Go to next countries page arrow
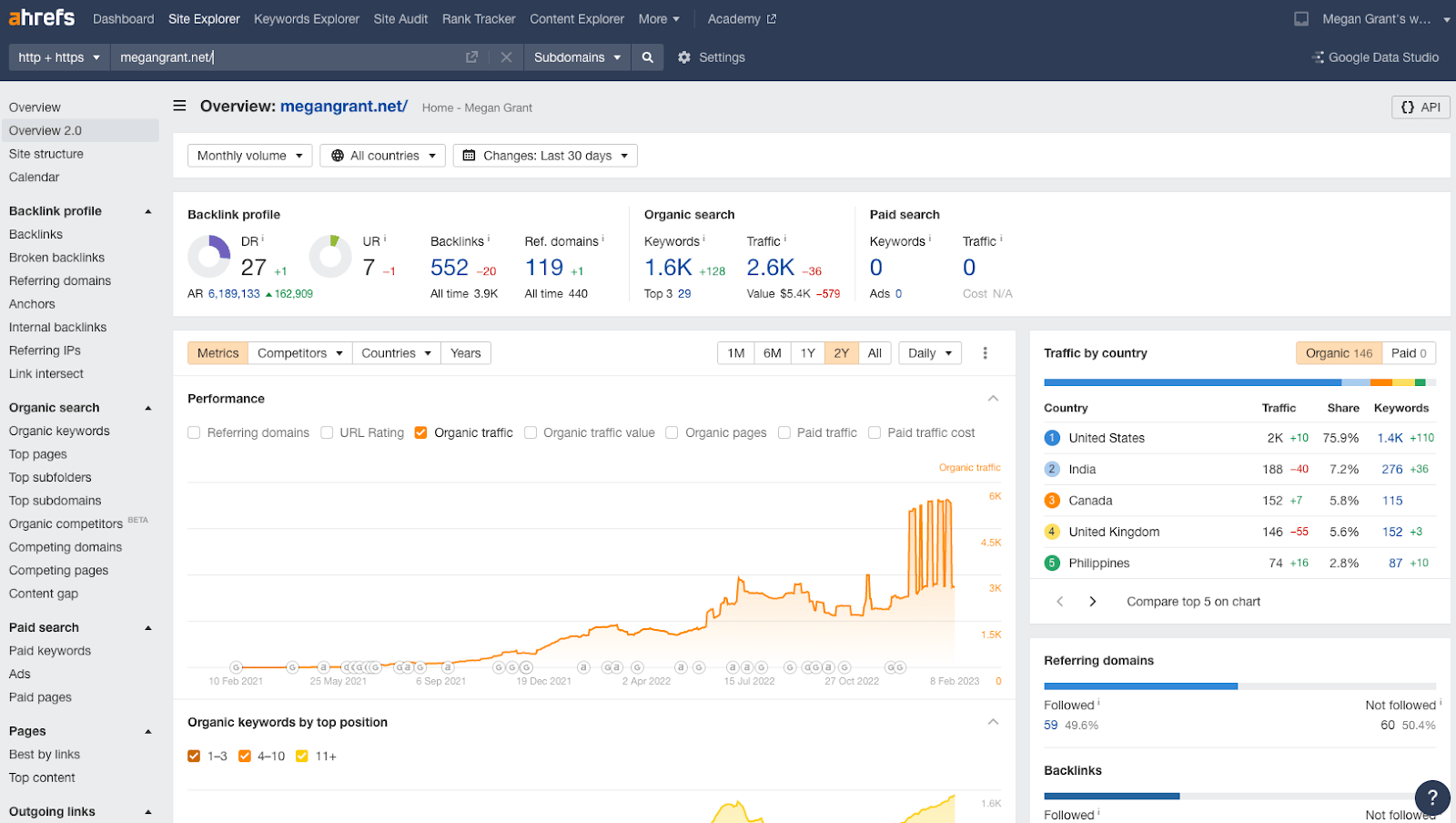1456x823 pixels. coord(1093,602)
